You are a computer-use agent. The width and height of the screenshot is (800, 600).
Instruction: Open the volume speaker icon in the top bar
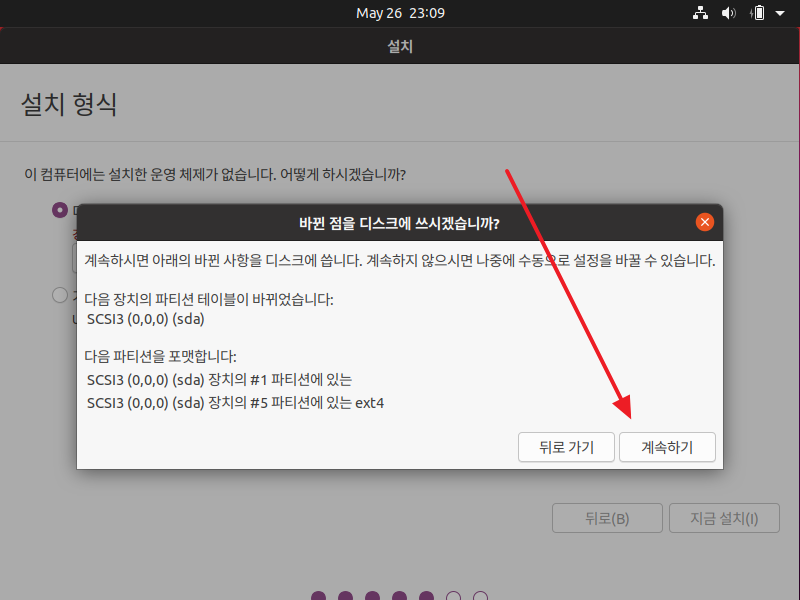click(729, 13)
